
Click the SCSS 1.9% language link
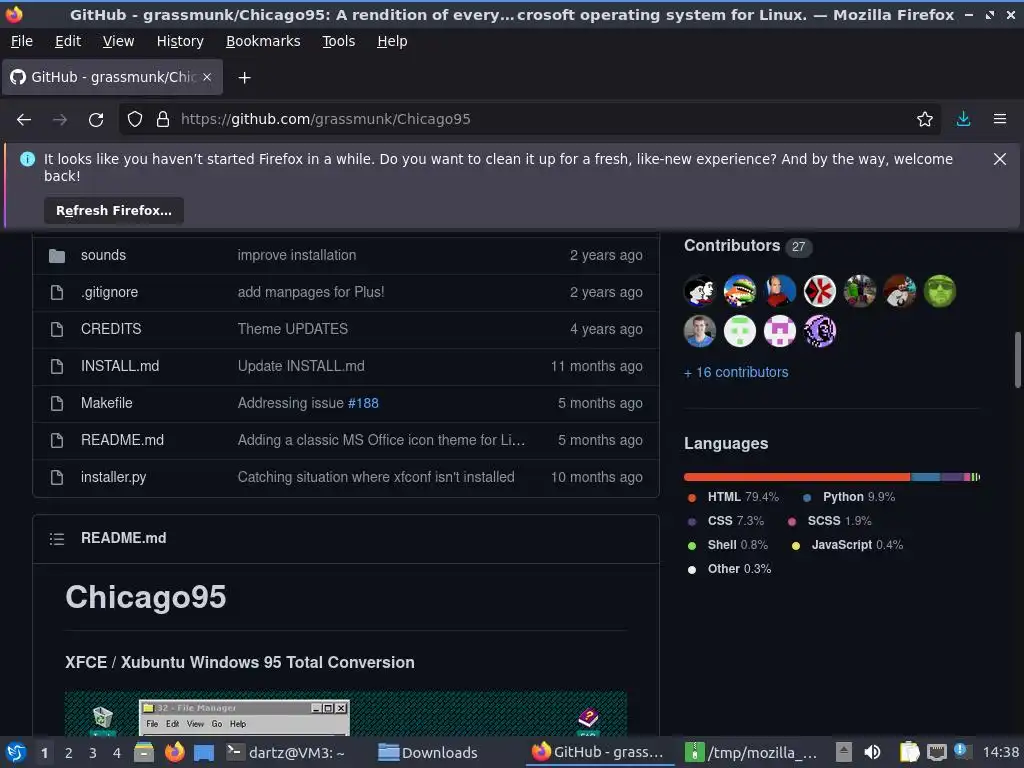pyautogui.click(x=829, y=521)
